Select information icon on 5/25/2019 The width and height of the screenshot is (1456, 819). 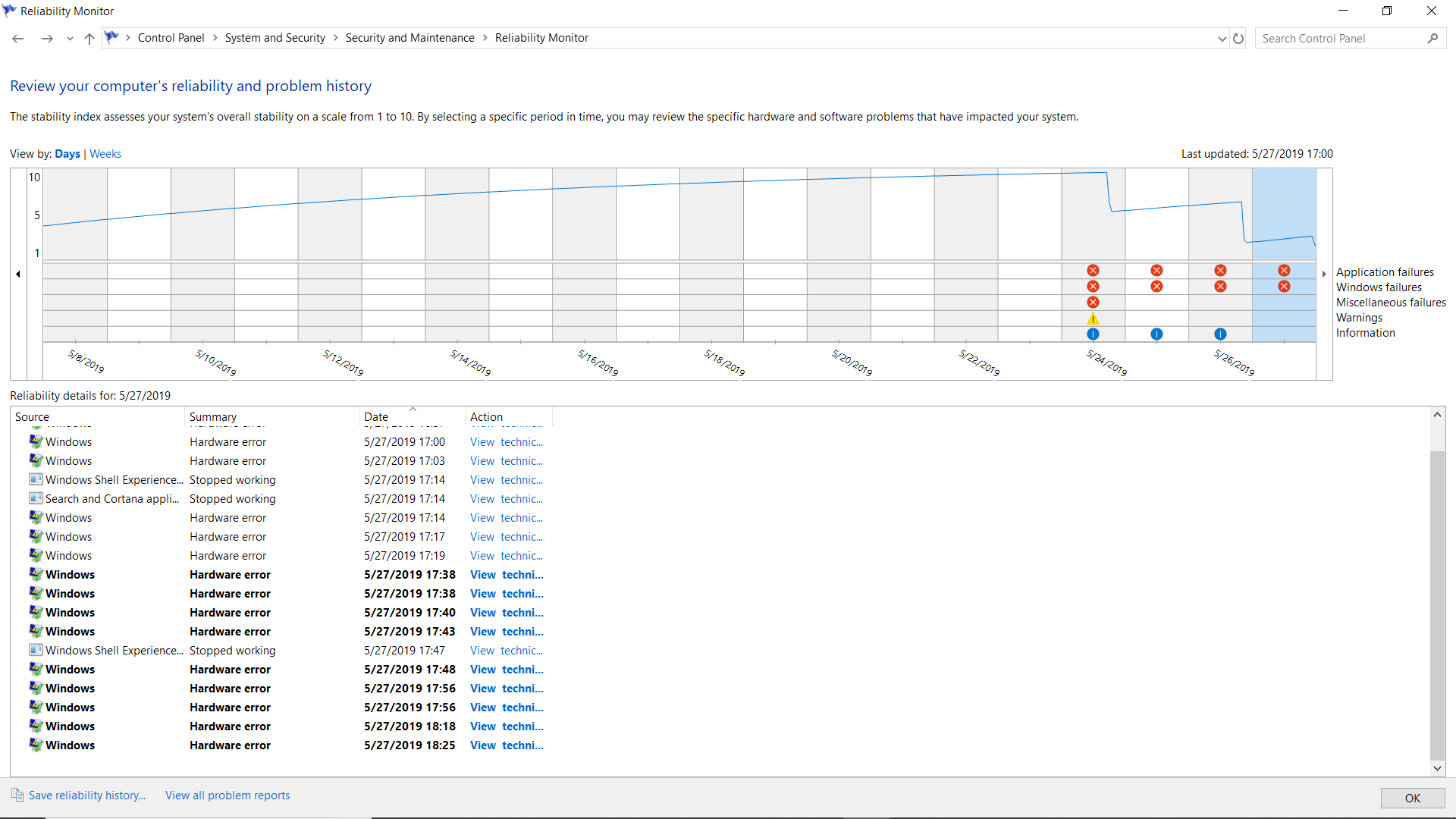coord(1156,334)
